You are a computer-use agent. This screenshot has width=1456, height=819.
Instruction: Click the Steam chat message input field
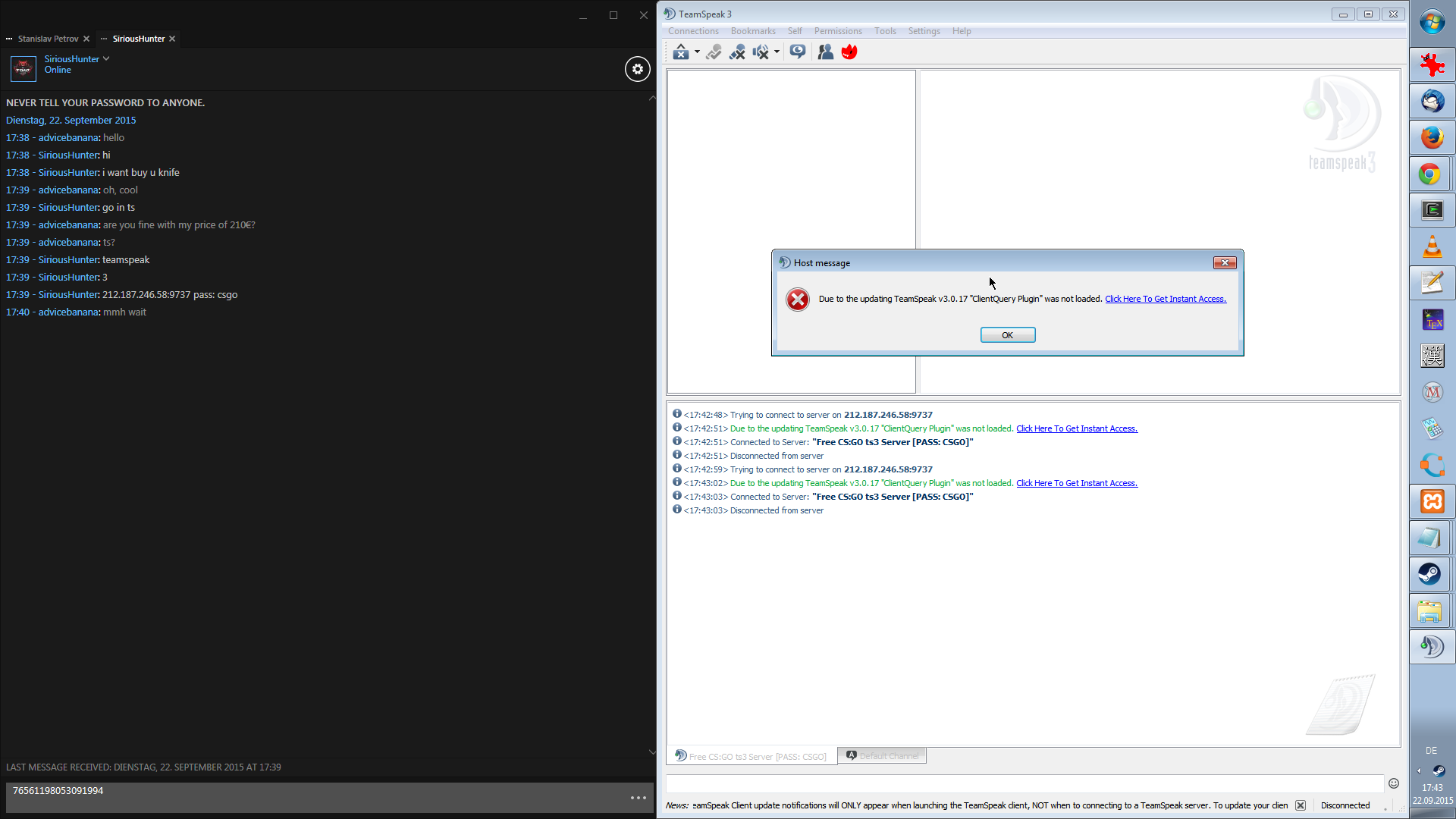tap(318, 797)
